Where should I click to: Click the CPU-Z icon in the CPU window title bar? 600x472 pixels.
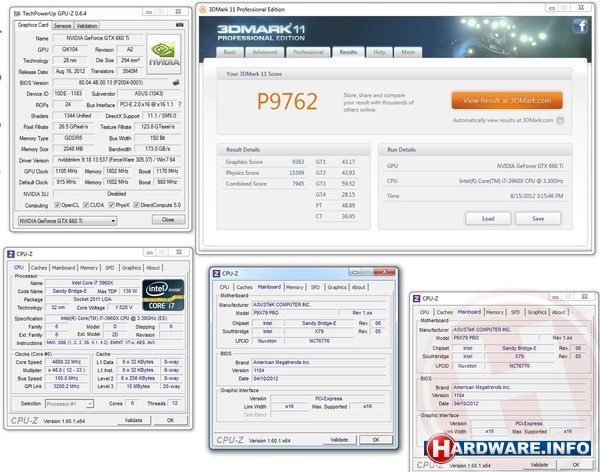[x=11, y=254]
